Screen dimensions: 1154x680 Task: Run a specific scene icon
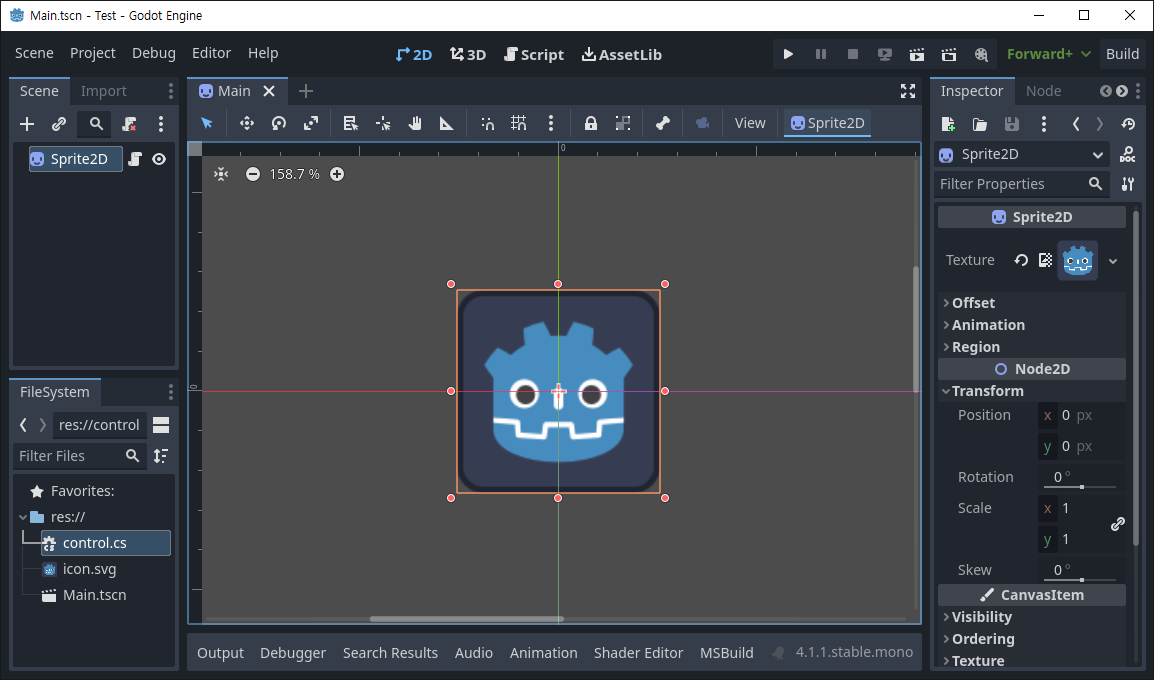click(x=949, y=54)
